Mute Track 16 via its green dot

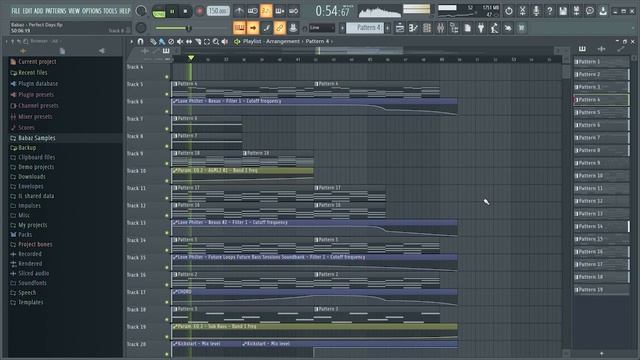[x=167, y=285]
